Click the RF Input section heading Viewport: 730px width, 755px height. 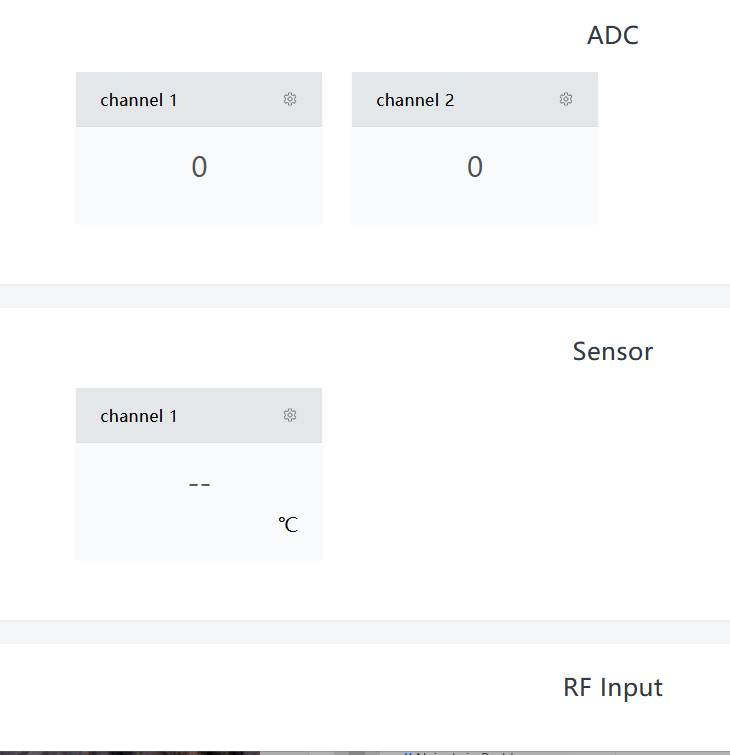612,688
